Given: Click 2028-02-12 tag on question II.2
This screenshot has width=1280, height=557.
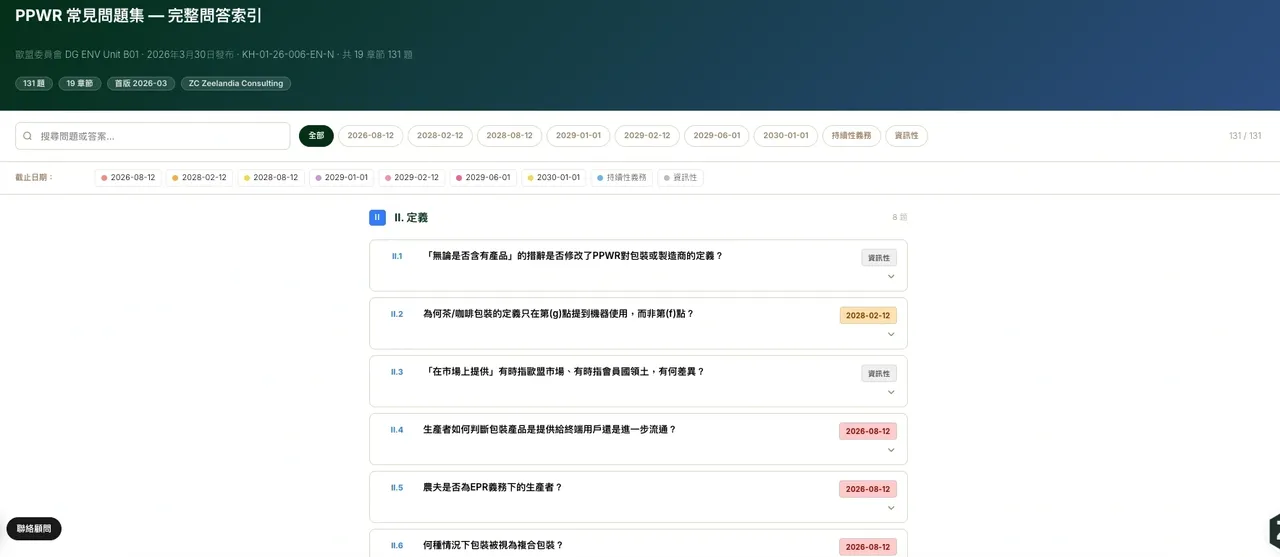Looking at the screenshot, I should [x=868, y=316].
